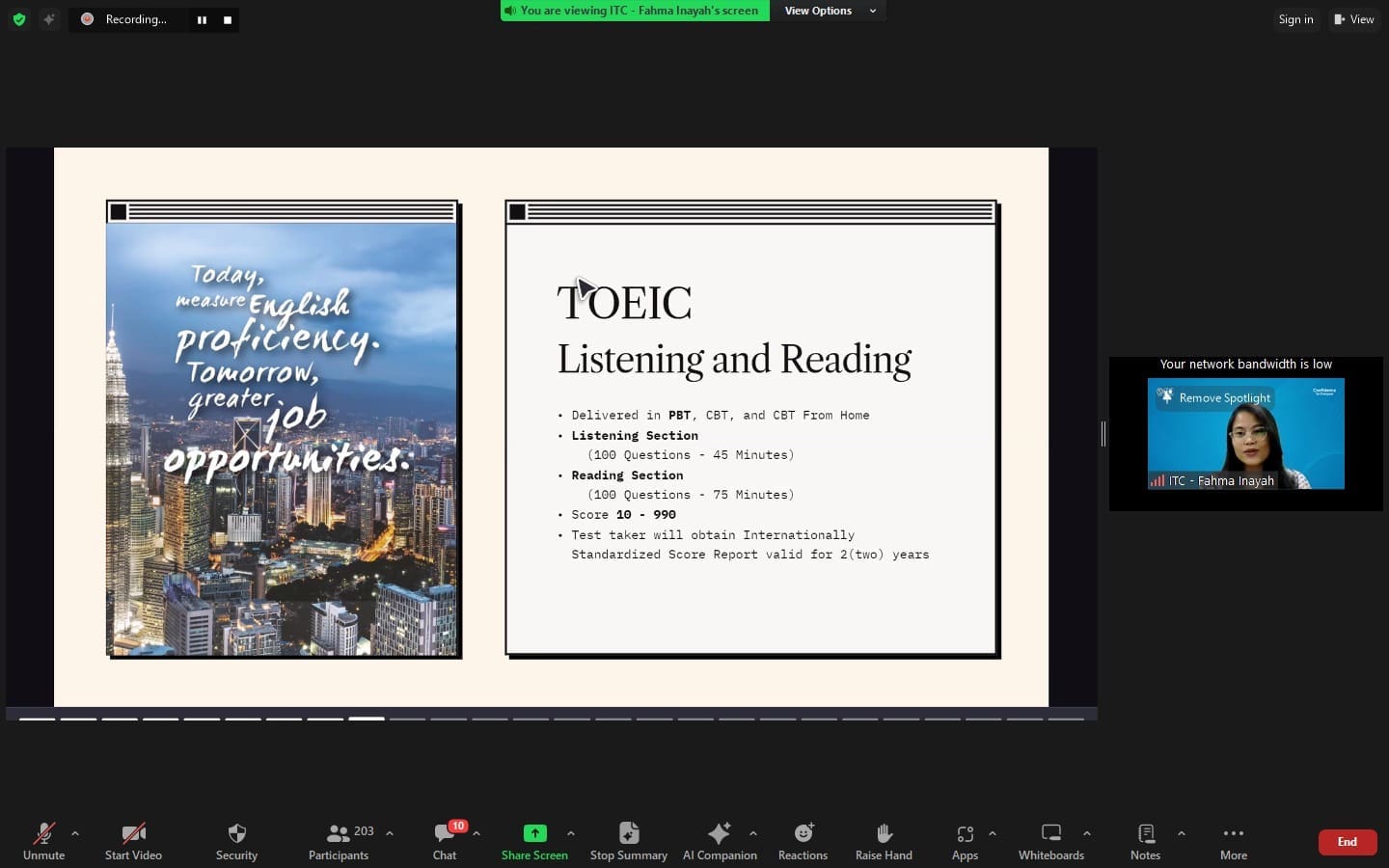Expand chat options arrow beside Chat
The image size is (1389, 868).
tap(477, 833)
